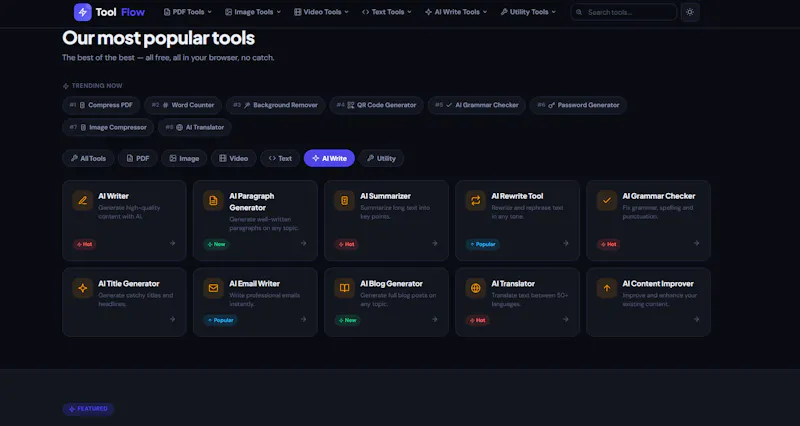Select the Video filter tab

coord(234,158)
